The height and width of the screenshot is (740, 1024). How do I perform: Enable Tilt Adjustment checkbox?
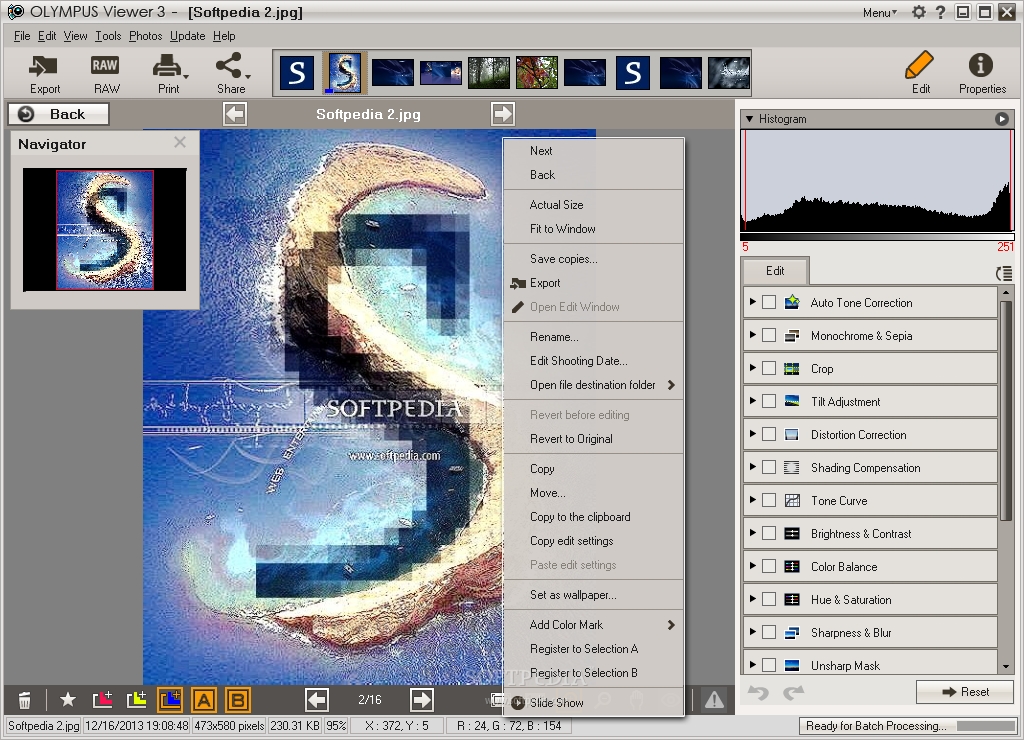(x=769, y=401)
